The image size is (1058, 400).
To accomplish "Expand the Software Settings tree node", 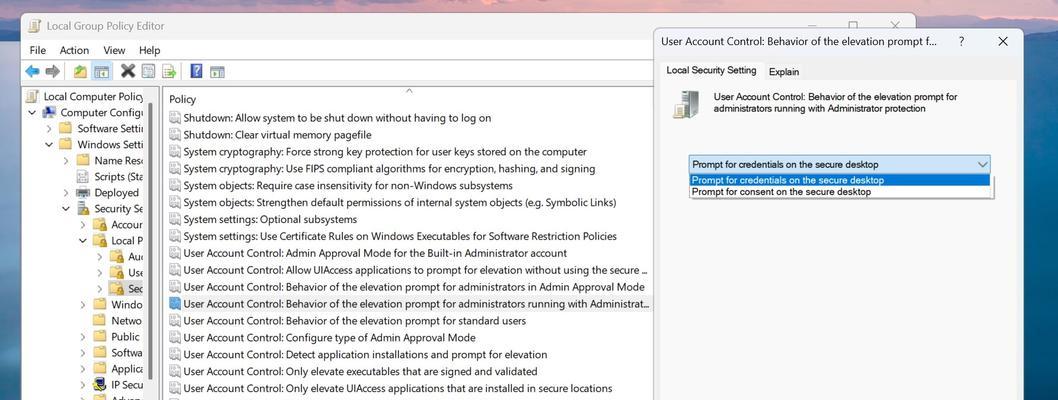I will pos(49,128).
